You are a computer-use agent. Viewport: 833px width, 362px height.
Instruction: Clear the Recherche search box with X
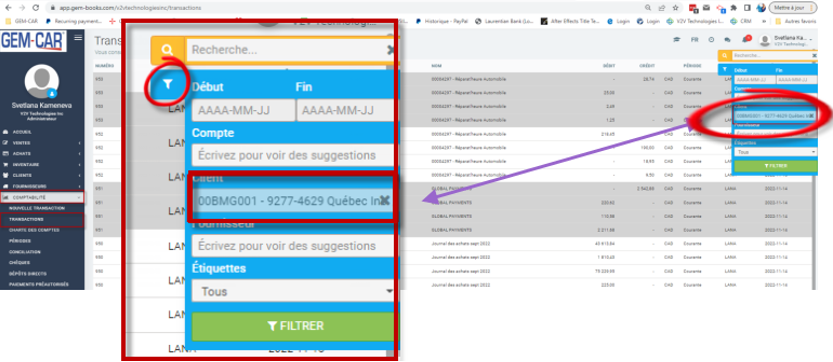pyautogui.click(x=390, y=50)
